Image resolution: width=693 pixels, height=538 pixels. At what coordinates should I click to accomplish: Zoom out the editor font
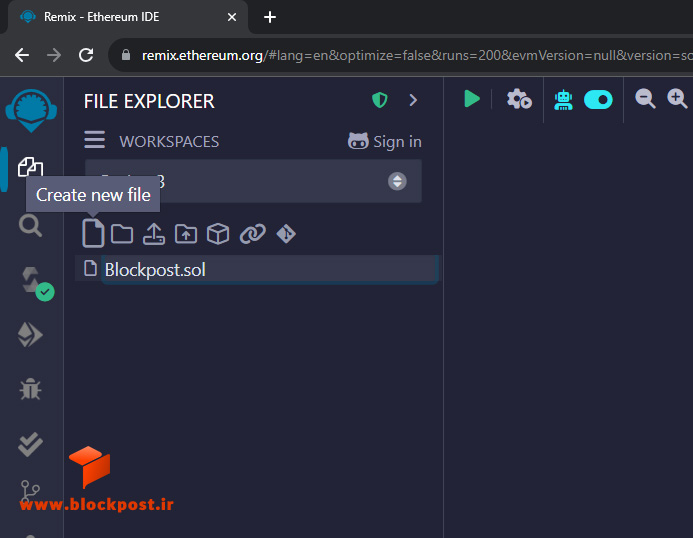[645, 98]
